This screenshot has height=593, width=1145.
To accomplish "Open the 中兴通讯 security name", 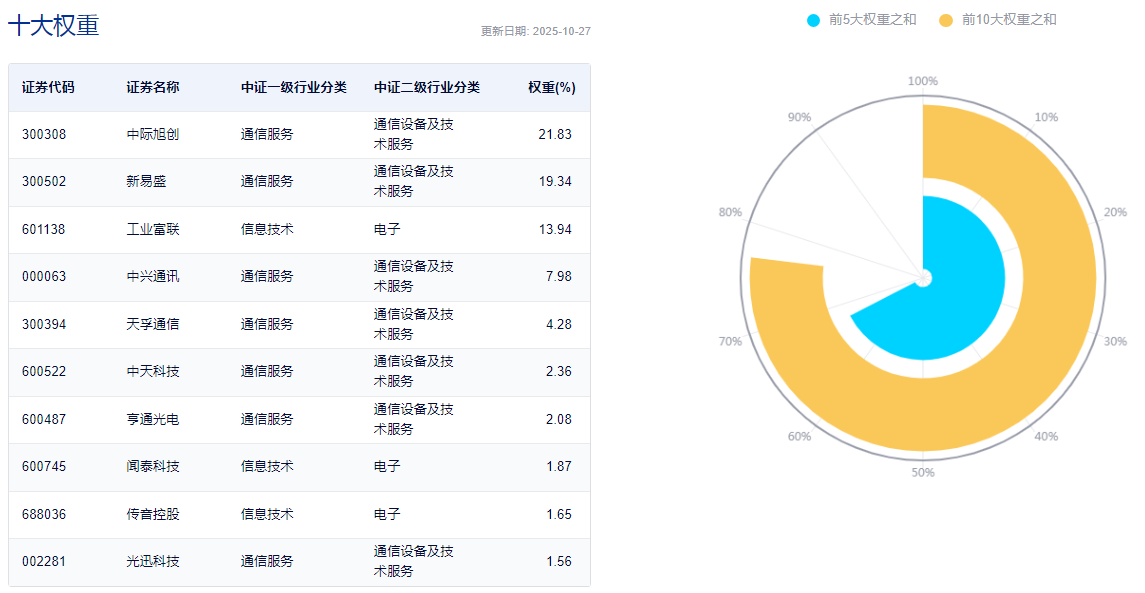I will [153, 276].
